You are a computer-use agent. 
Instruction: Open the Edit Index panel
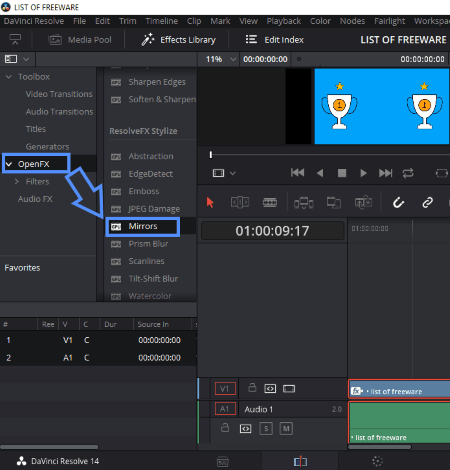point(275,40)
